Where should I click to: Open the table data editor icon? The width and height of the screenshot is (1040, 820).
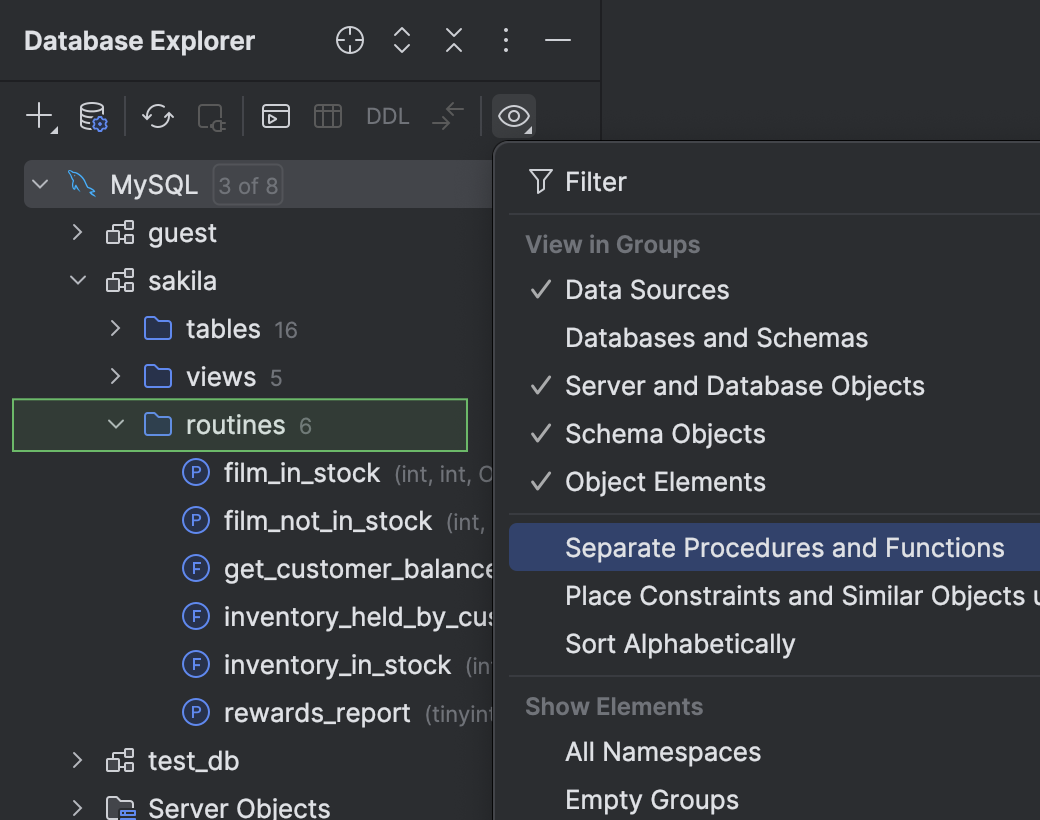point(330,115)
